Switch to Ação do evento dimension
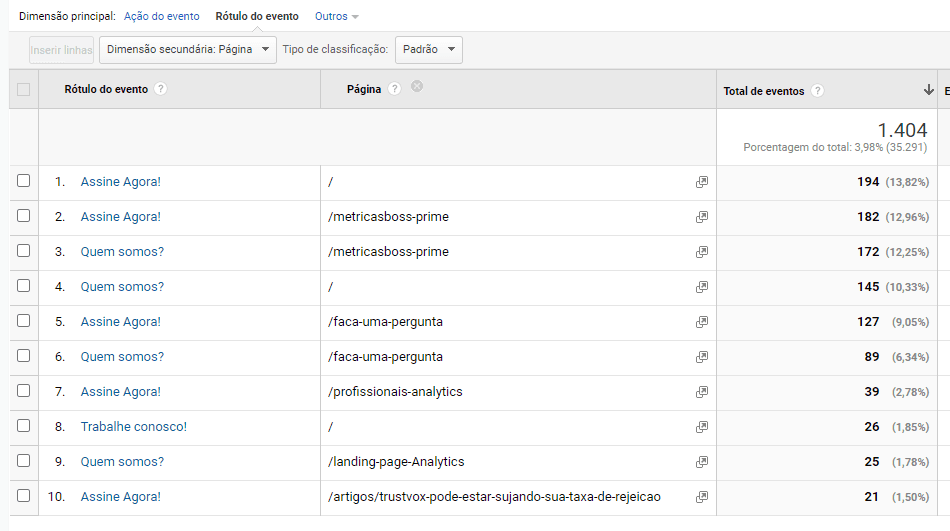Image resolution: width=950 pixels, height=531 pixels. click(x=161, y=17)
